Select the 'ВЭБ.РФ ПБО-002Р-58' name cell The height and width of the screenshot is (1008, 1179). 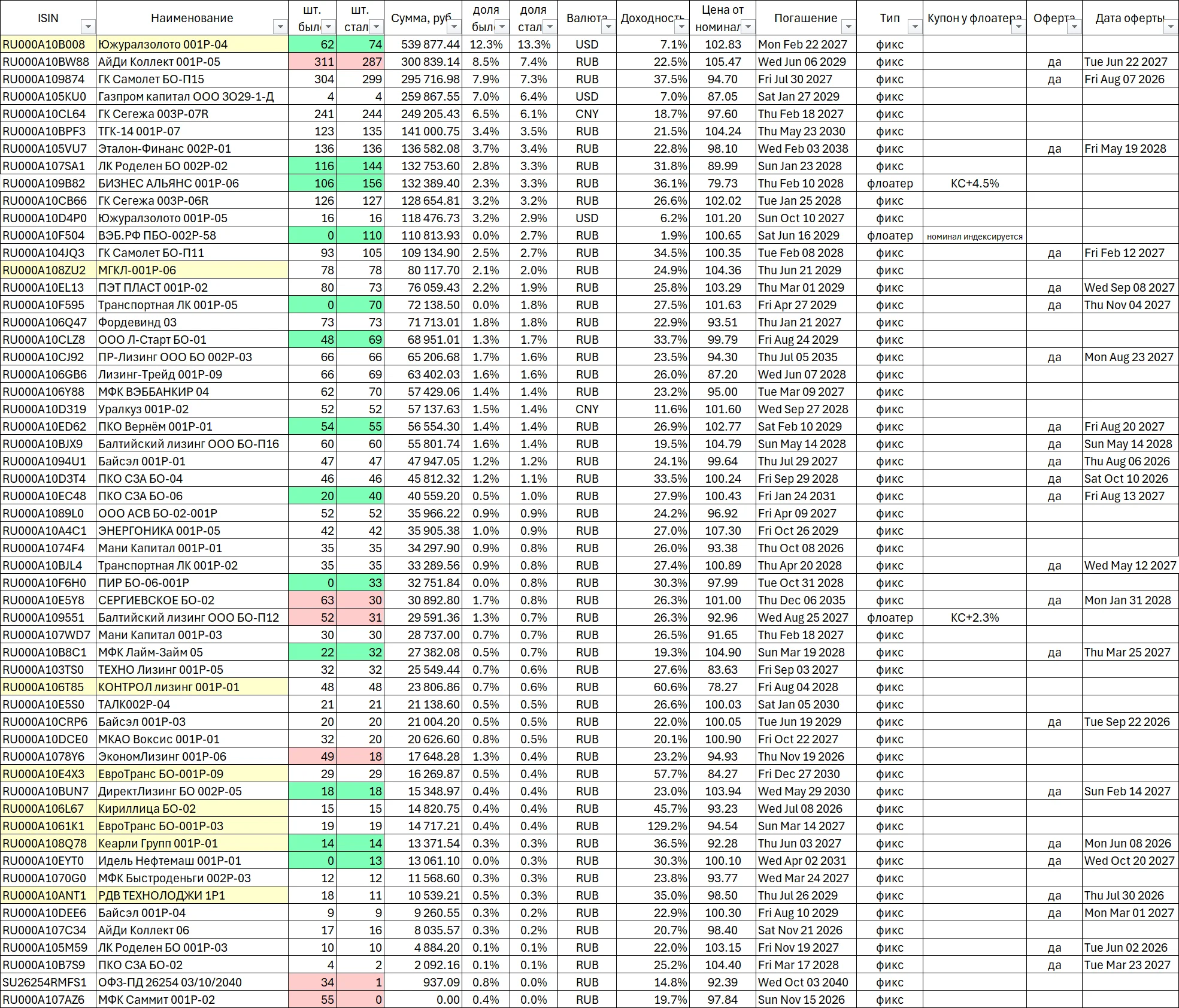[x=192, y=235]
